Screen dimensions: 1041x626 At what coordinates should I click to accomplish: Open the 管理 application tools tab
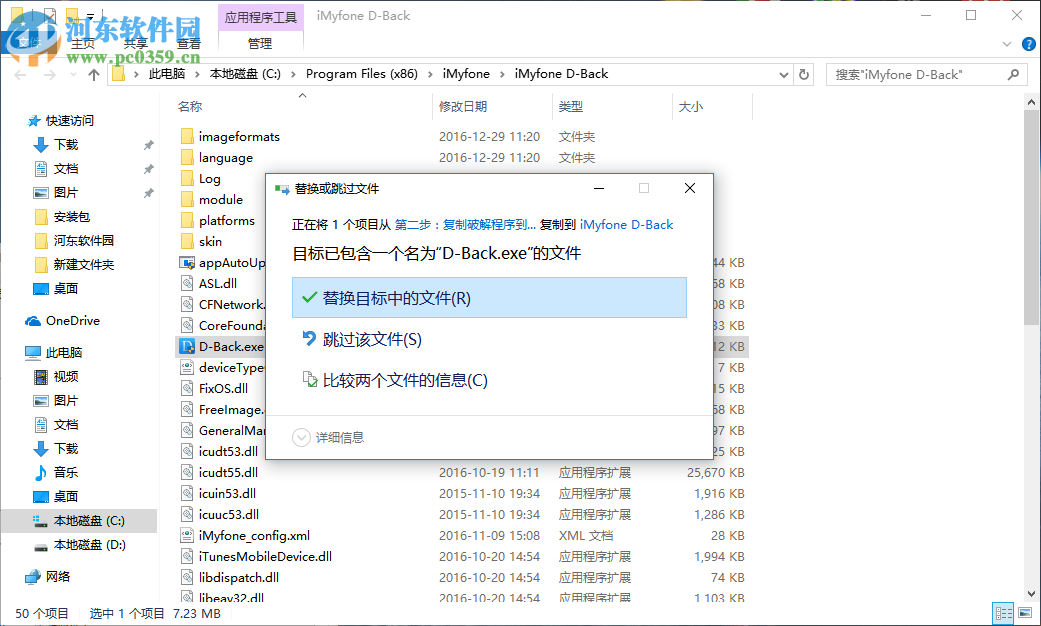[x=259, y=43]
